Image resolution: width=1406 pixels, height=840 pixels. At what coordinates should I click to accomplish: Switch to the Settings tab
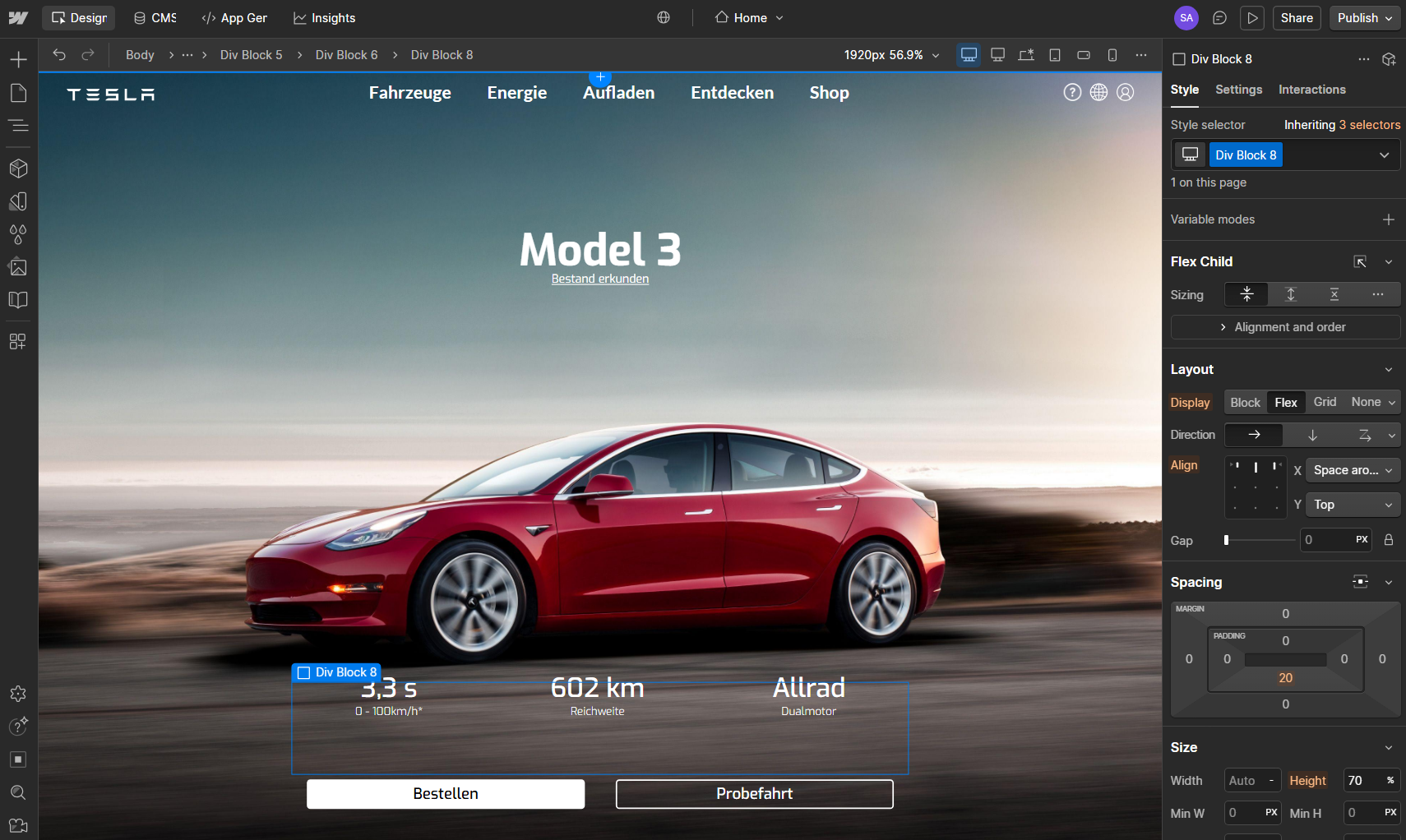coord(1238,90)
